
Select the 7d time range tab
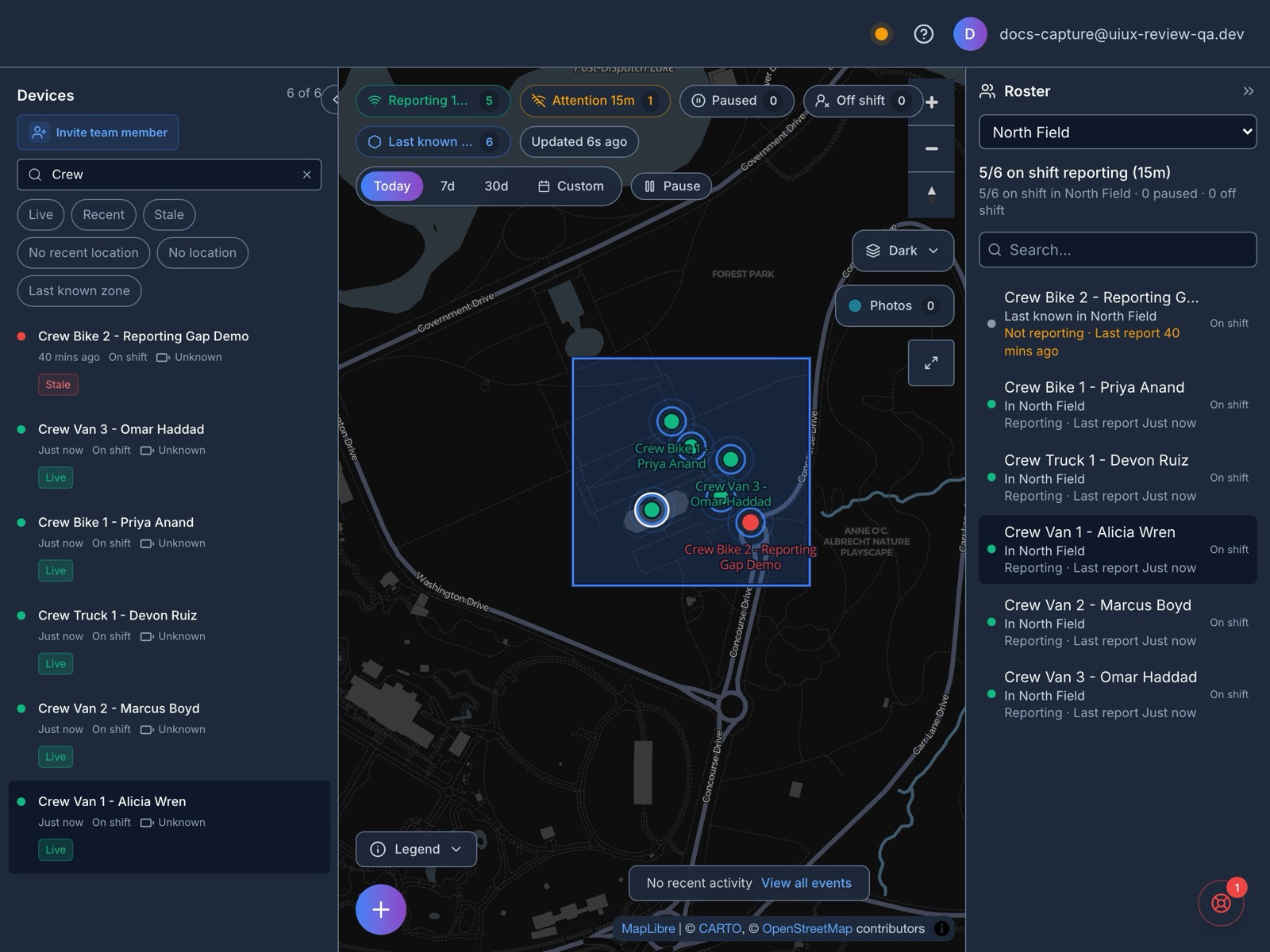pyautogui.click(x=448, y=186)
